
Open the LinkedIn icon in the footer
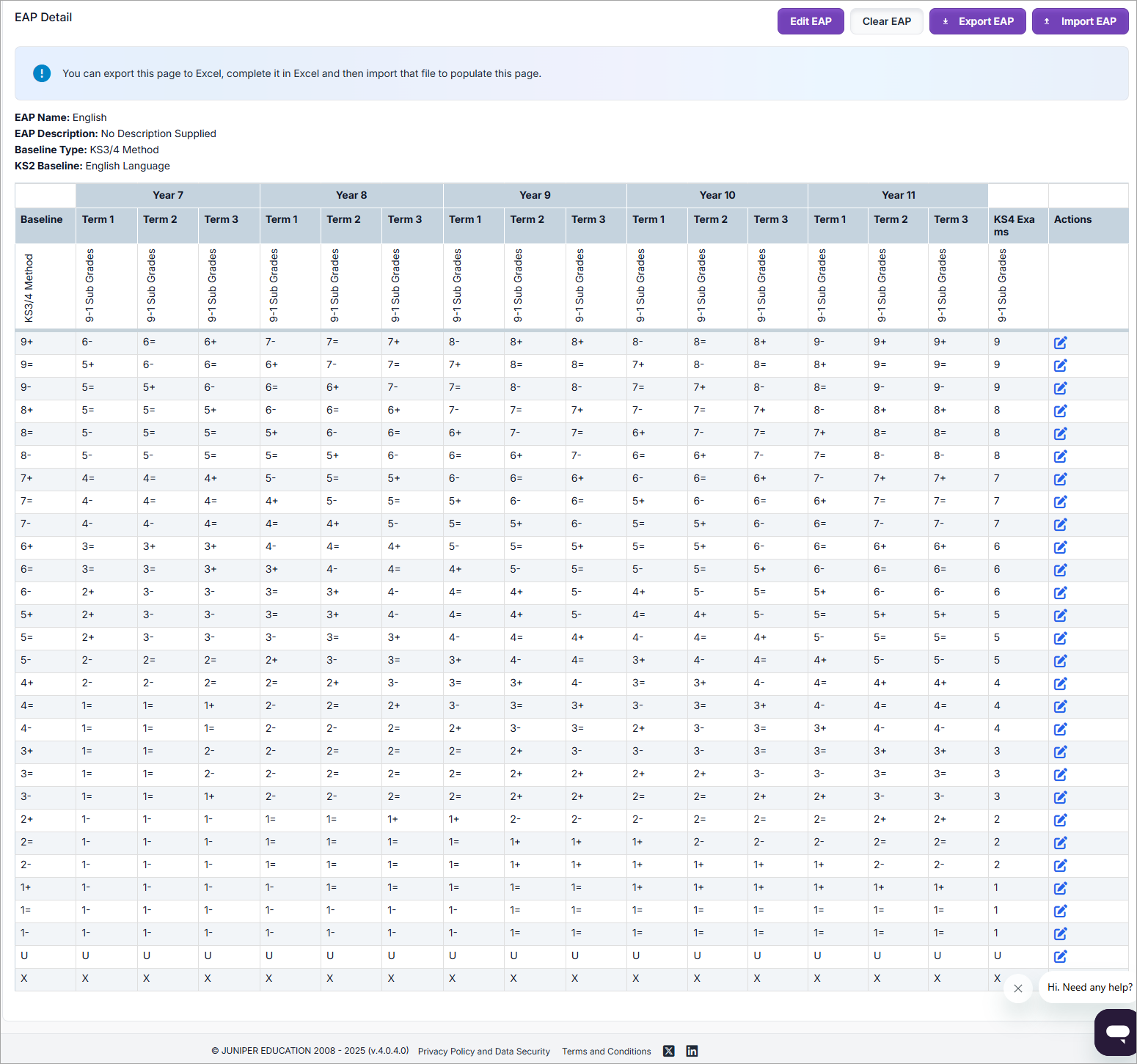coord(692,1051)
